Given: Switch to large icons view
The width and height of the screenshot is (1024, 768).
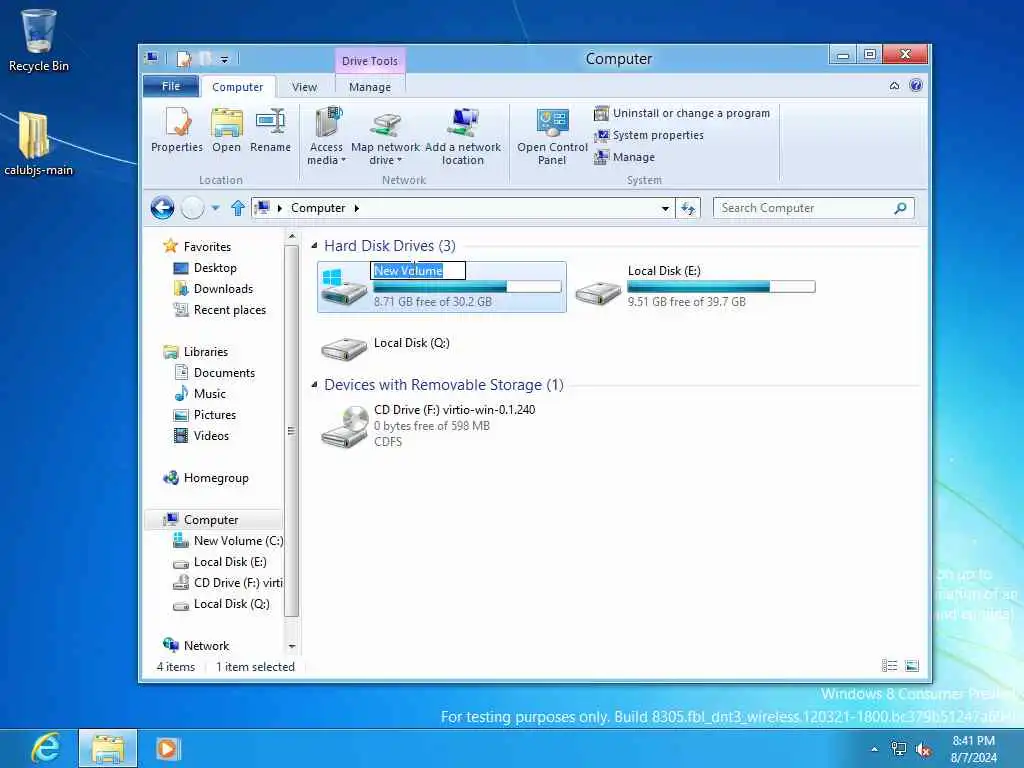Looking at the screenshot, I should tap(912, 665).
